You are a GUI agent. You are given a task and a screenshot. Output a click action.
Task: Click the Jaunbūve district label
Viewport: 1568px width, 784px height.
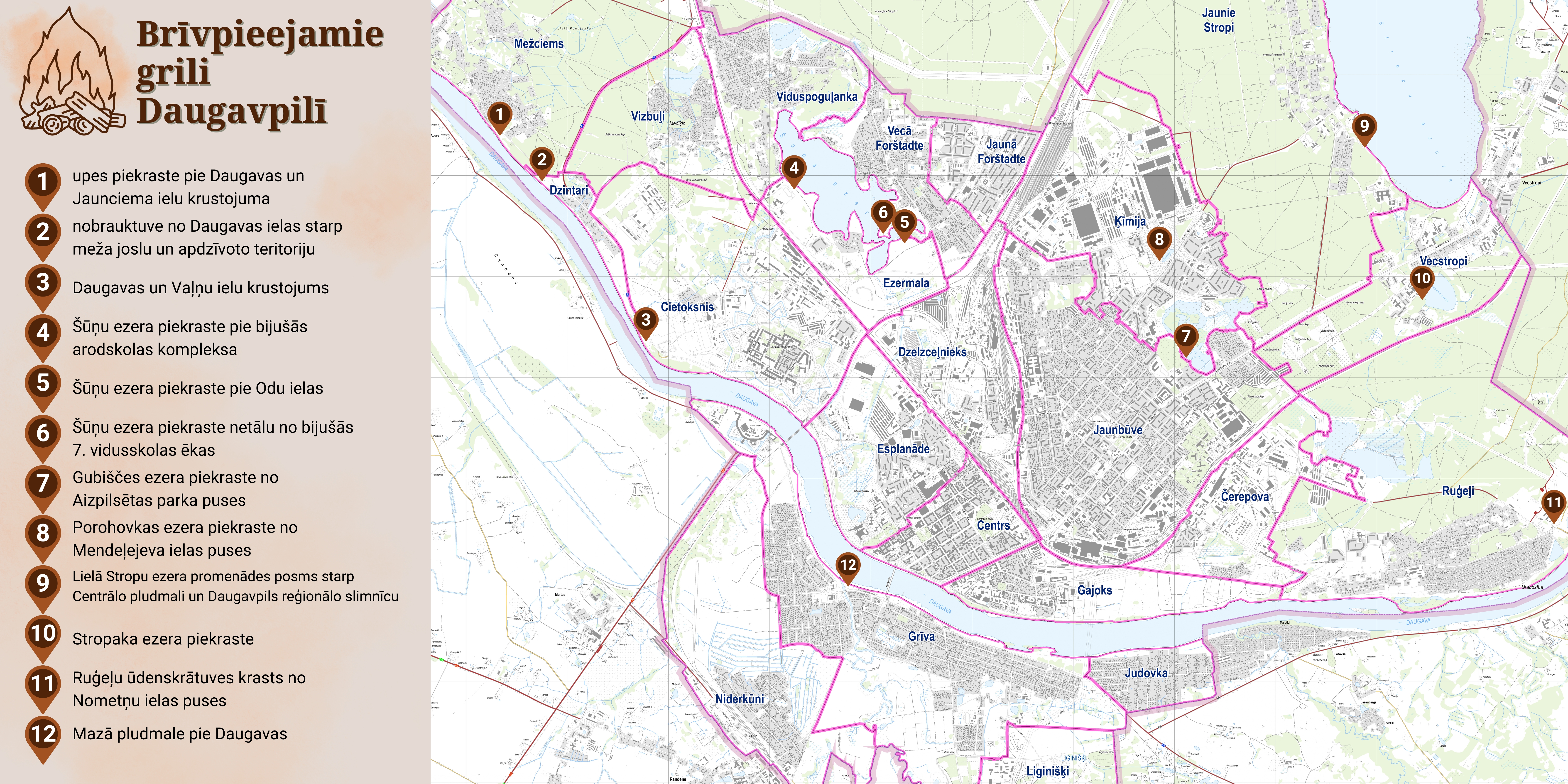[x=1117, y=430]
